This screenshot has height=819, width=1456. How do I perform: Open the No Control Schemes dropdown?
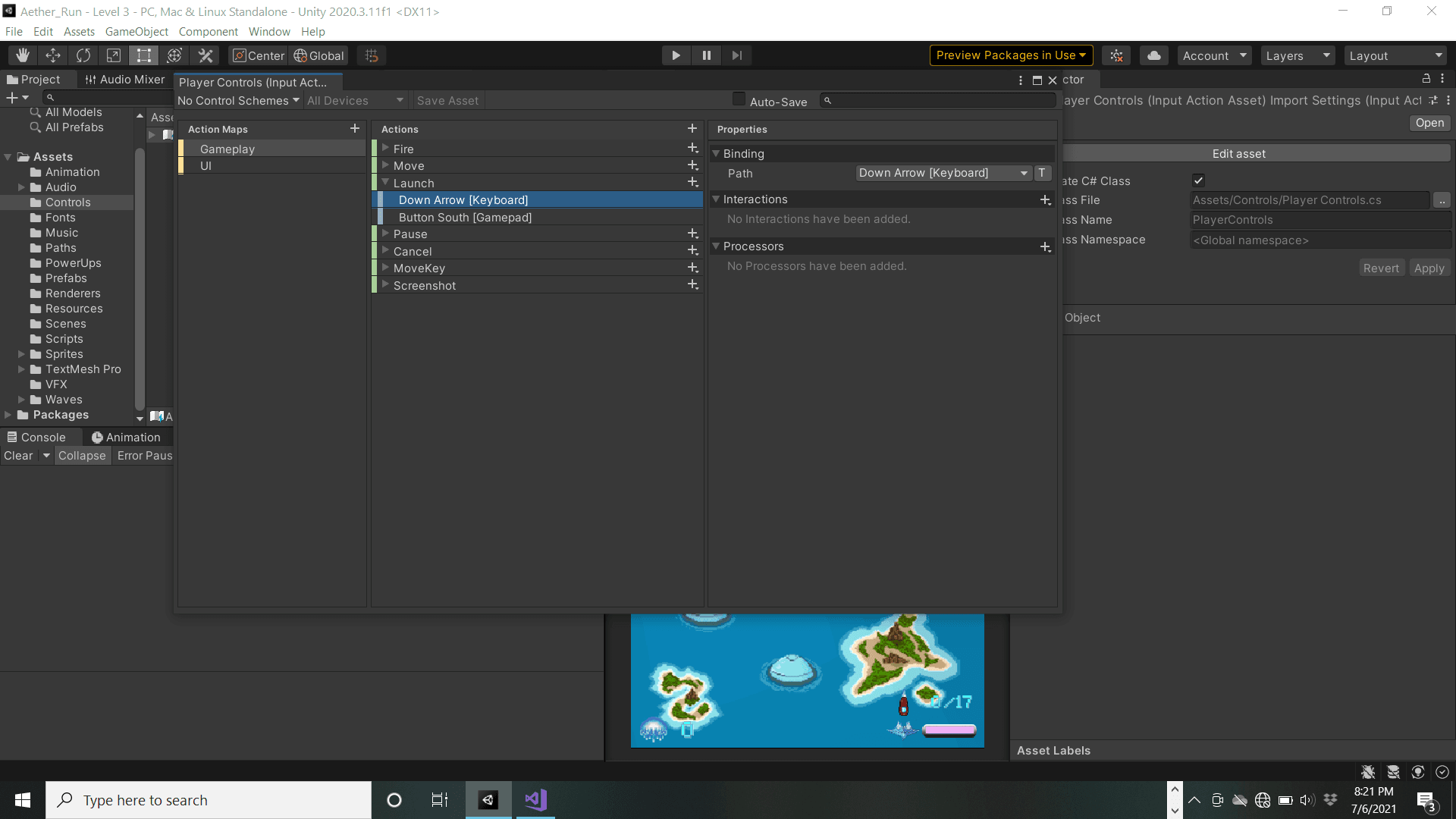[x=238, y=101]
